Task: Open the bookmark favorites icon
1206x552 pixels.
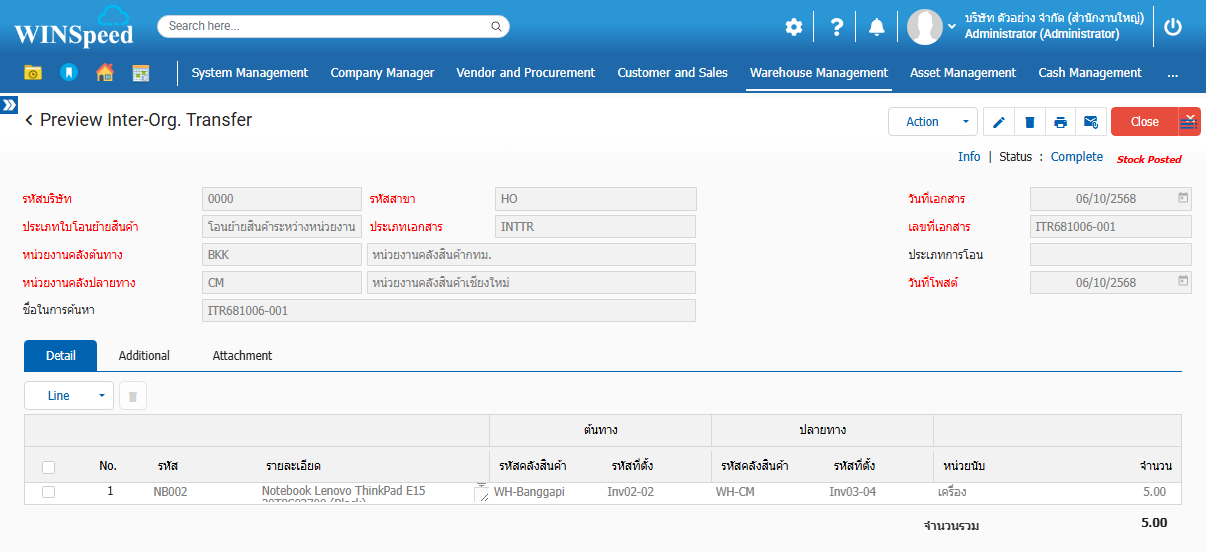Action: pos(69,72)
